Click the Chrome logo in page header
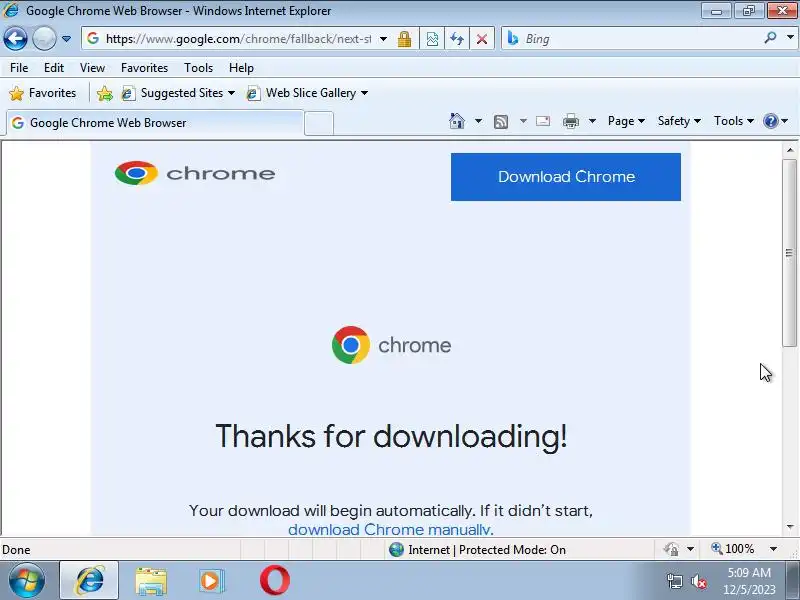This screenshot has height=600, width=800. click(195, 173)
